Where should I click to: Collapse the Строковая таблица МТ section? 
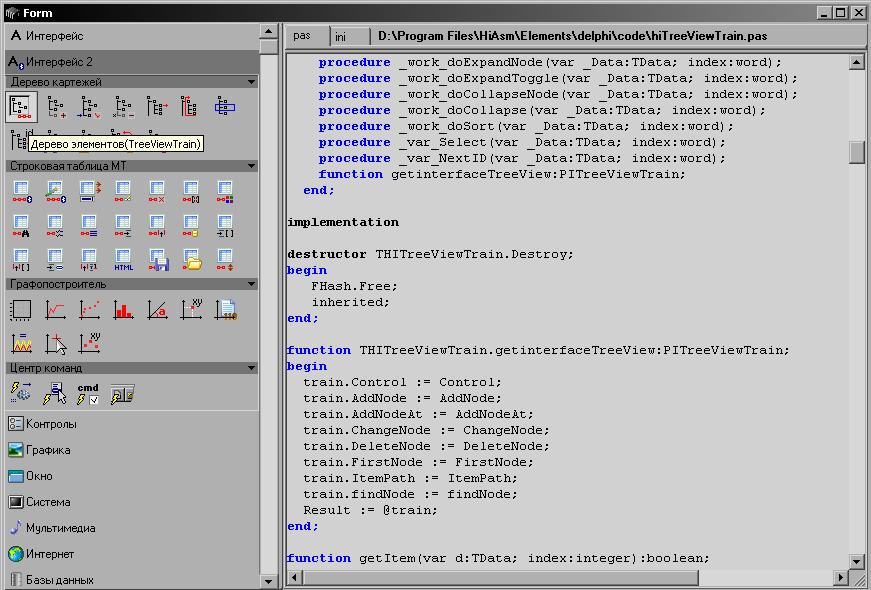tap(251, 166)
